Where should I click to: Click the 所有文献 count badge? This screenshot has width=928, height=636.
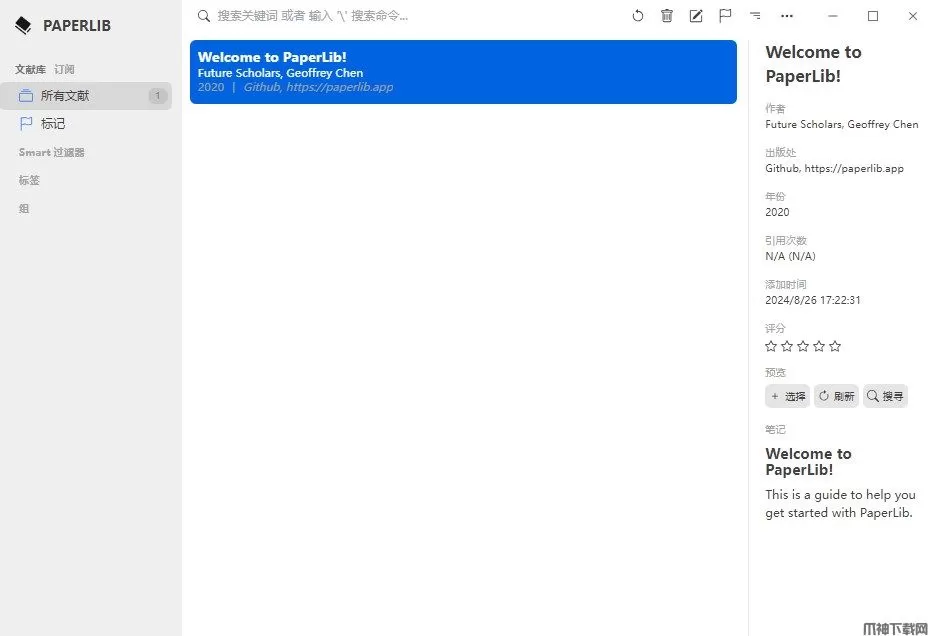pos(157,95)
